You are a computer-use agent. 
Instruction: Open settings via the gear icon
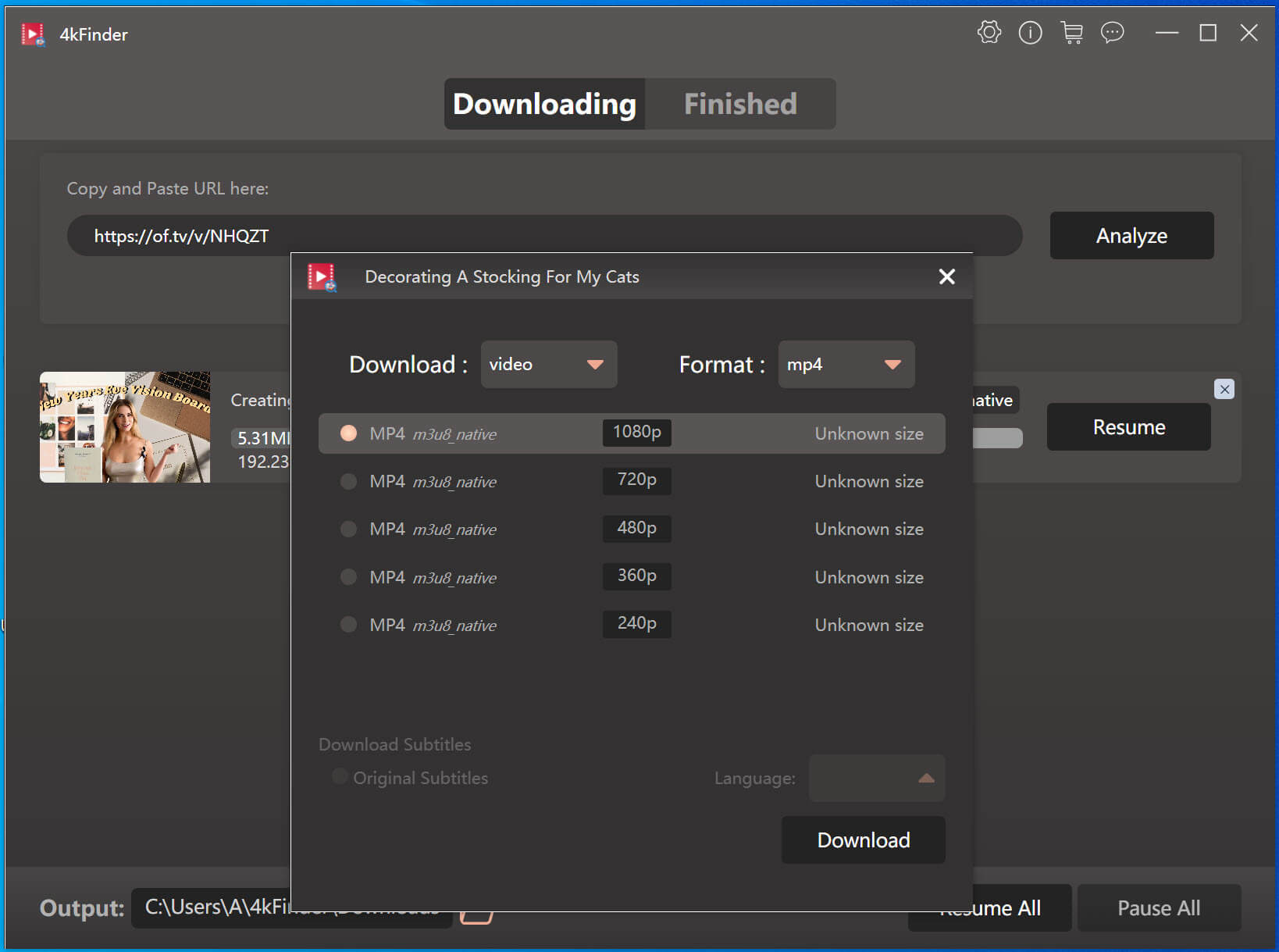pyautogui.click(x=989, y=33)
